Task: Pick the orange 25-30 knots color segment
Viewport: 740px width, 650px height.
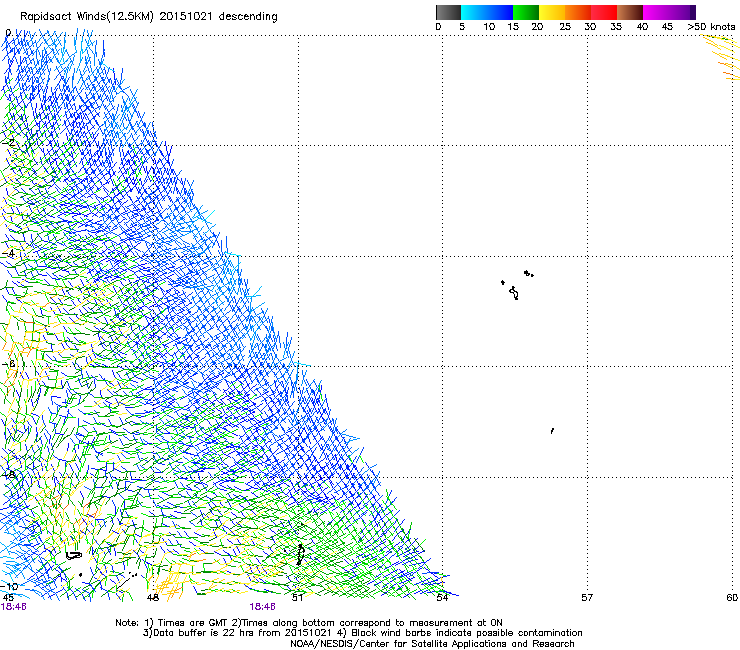Action: [578, 12]
